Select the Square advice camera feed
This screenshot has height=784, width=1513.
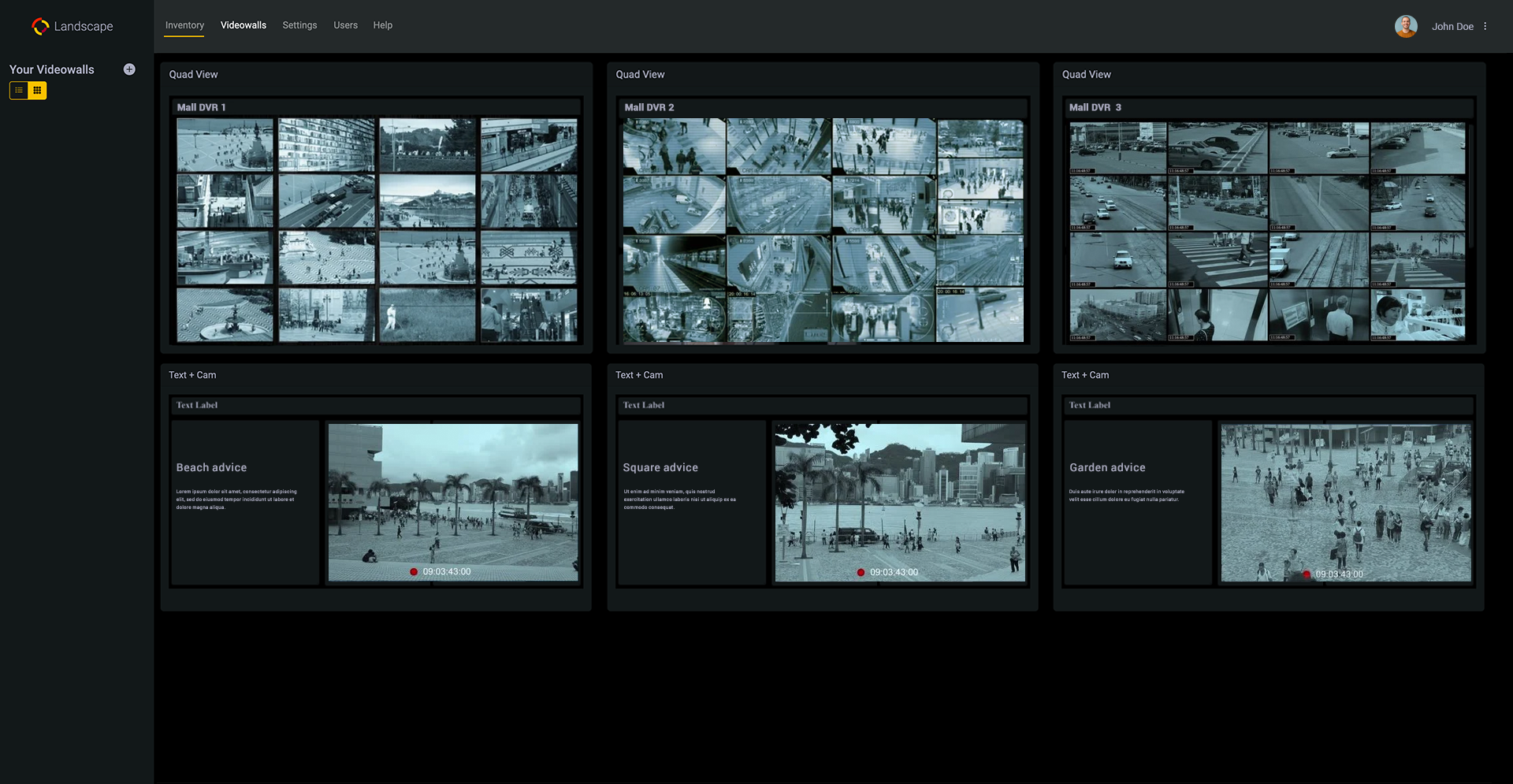coord(900,503)
